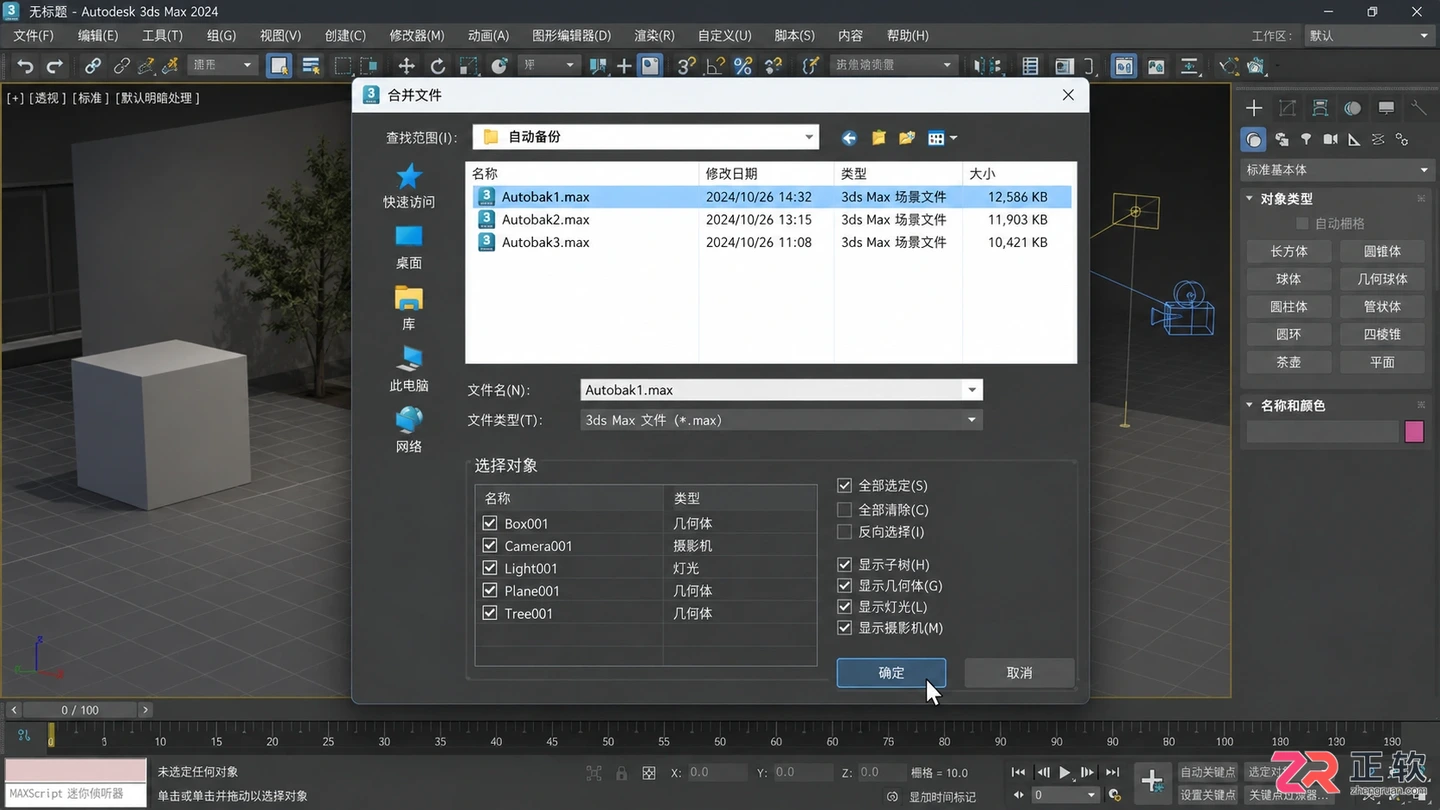Open the 帮助(H) menu
Screen dimensions: 1440x810
pos(908,35)
